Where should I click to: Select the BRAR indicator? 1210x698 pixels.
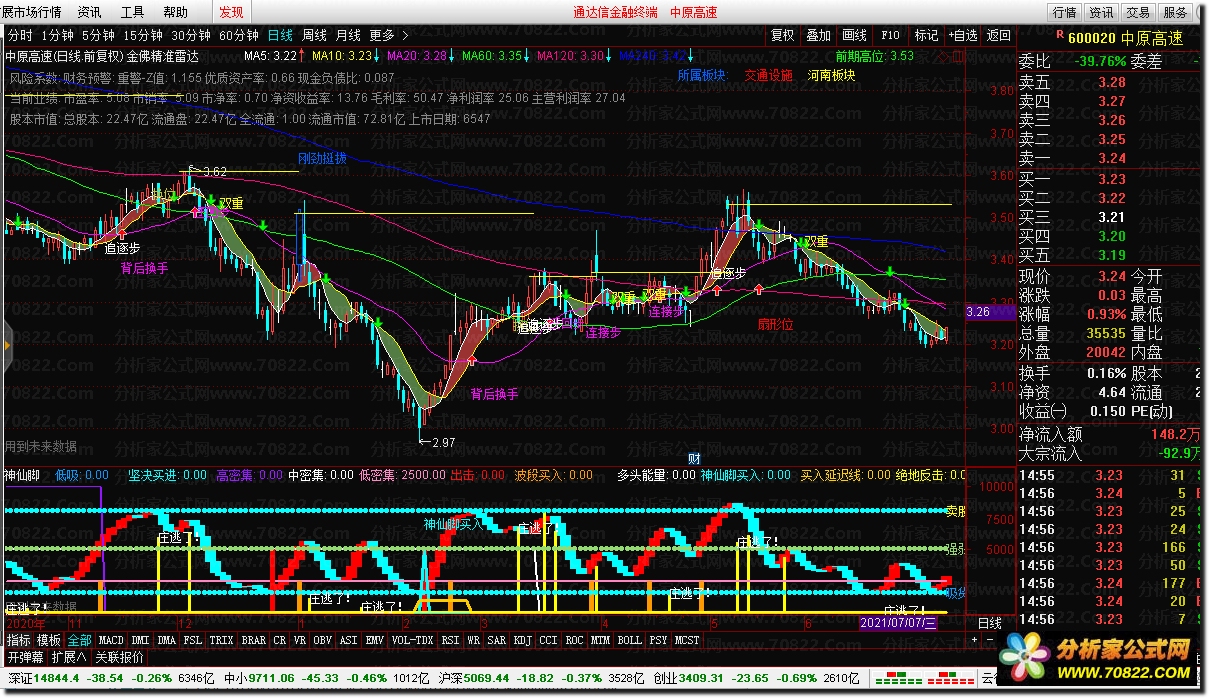(x=254, y=640)
